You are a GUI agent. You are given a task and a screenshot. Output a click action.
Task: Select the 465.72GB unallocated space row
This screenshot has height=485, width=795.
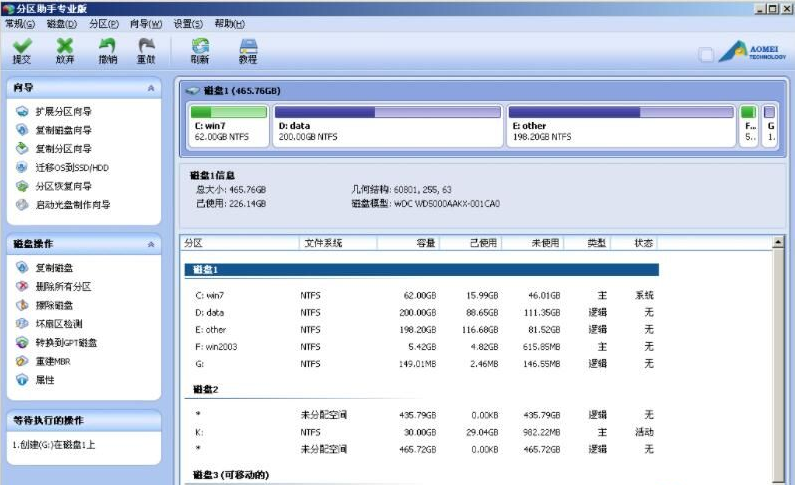[421, 450]
